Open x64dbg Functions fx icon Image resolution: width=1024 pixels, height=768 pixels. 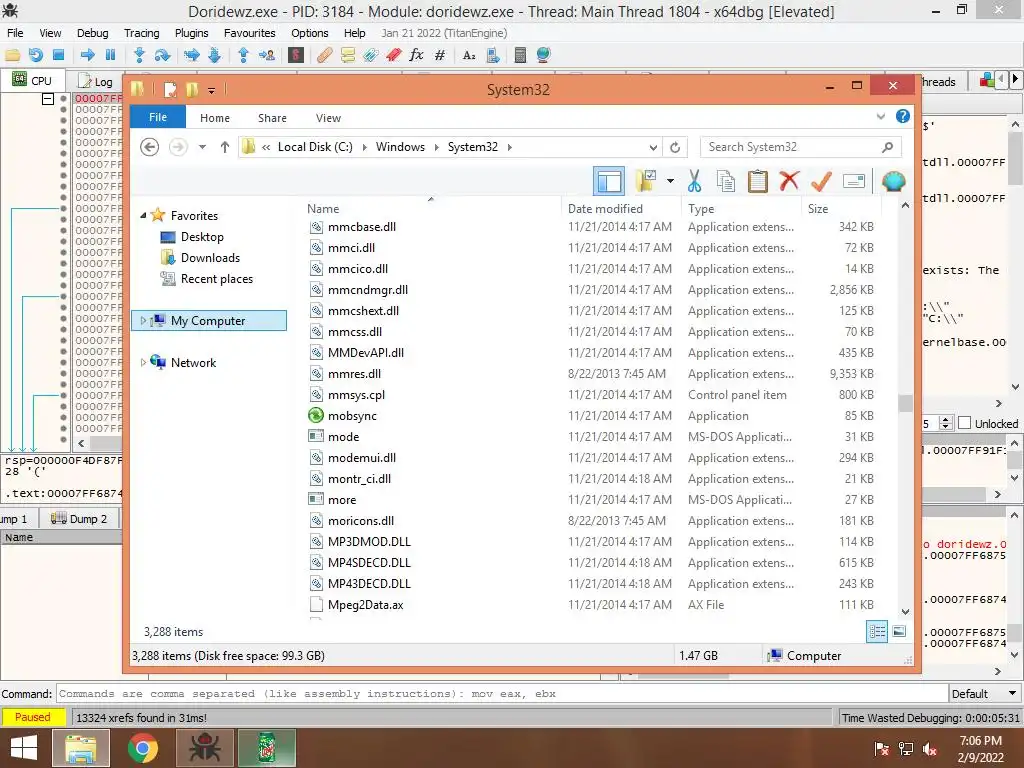coord(416,55)
